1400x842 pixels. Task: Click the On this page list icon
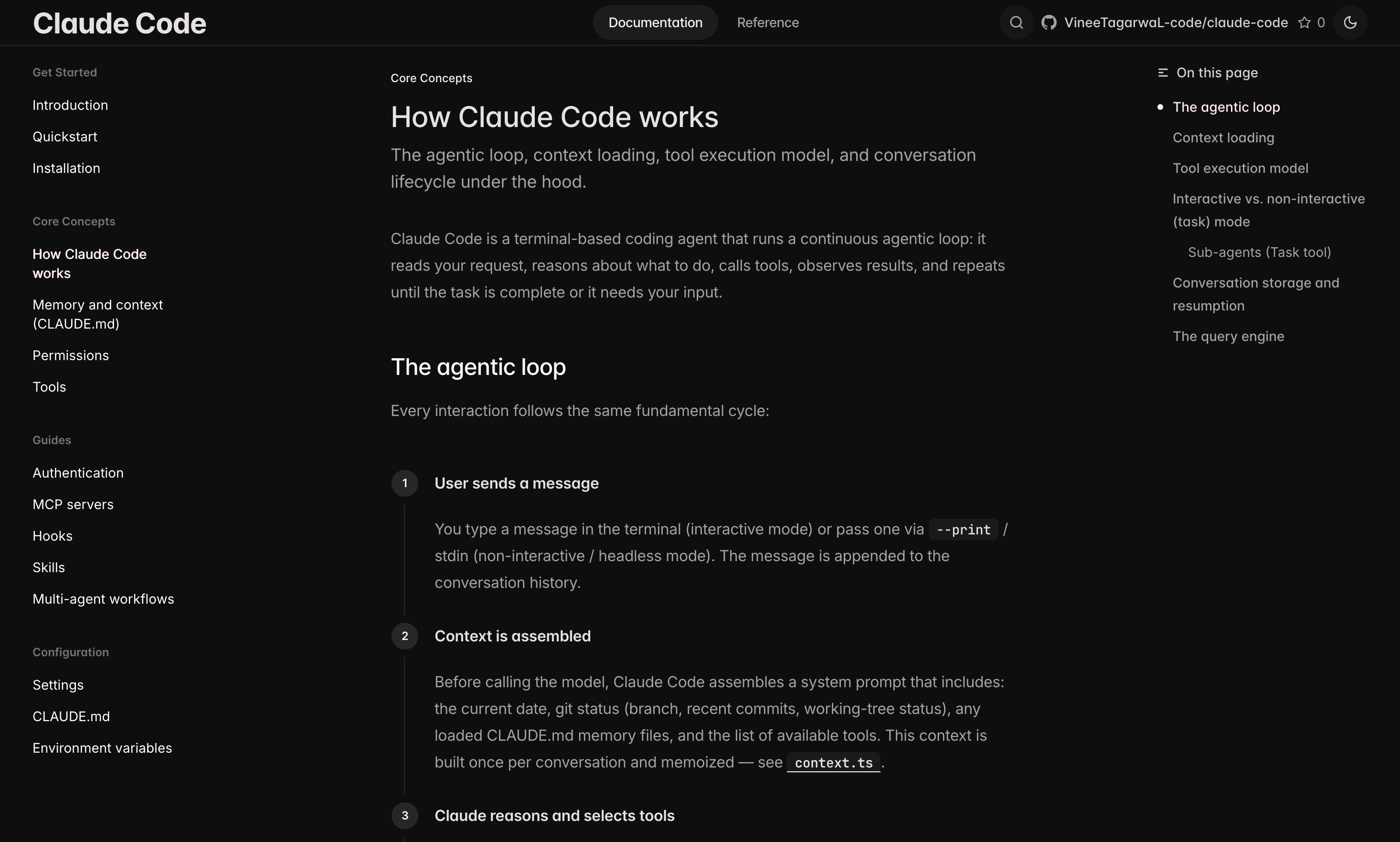[x=1163, y=73]
